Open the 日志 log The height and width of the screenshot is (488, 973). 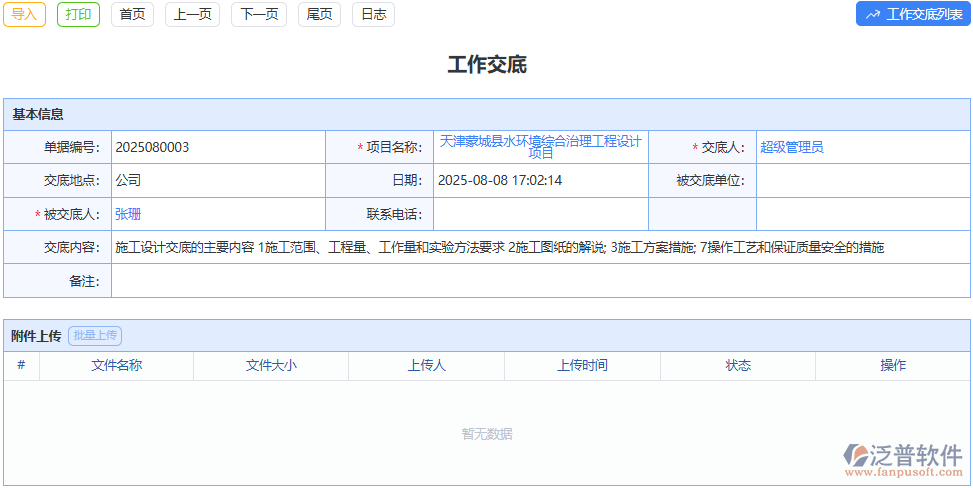(373, 14)
